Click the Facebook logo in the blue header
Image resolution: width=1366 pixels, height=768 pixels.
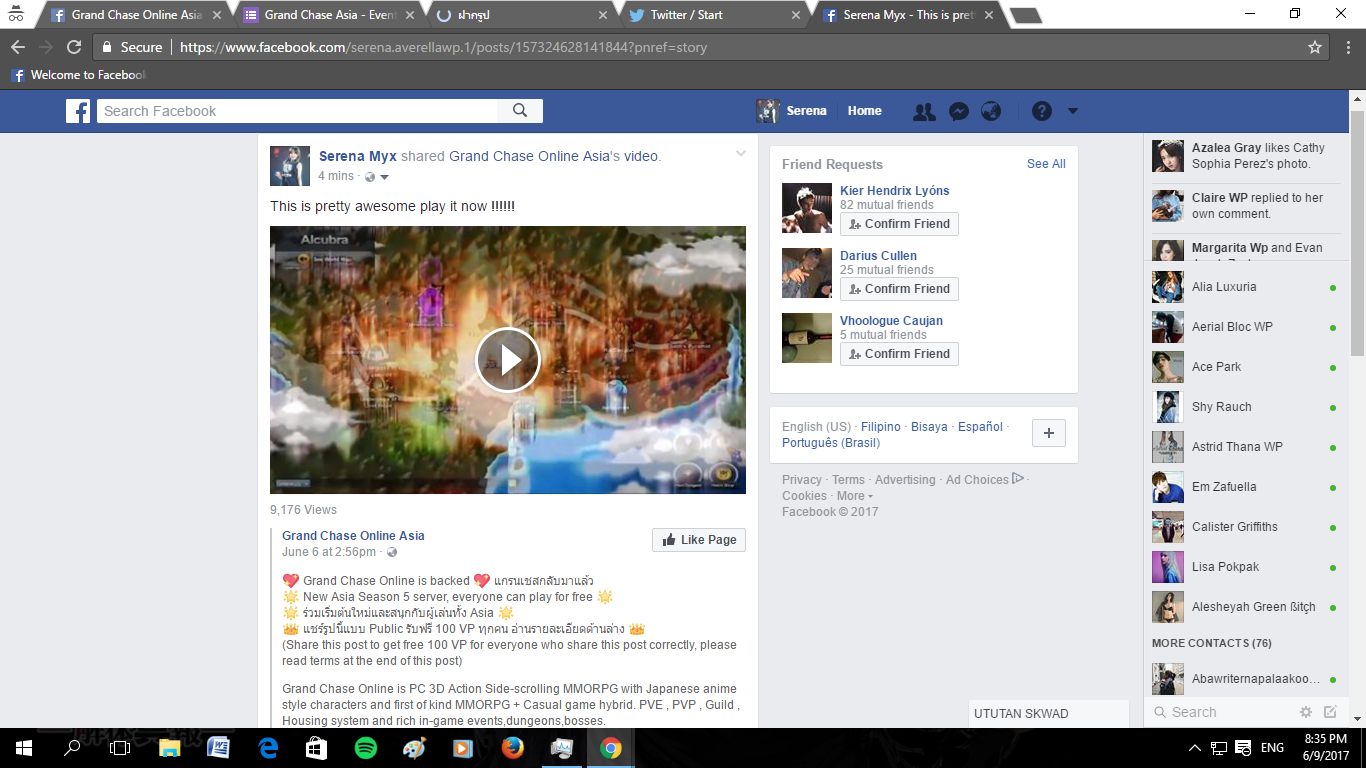(x=78, y=111)
